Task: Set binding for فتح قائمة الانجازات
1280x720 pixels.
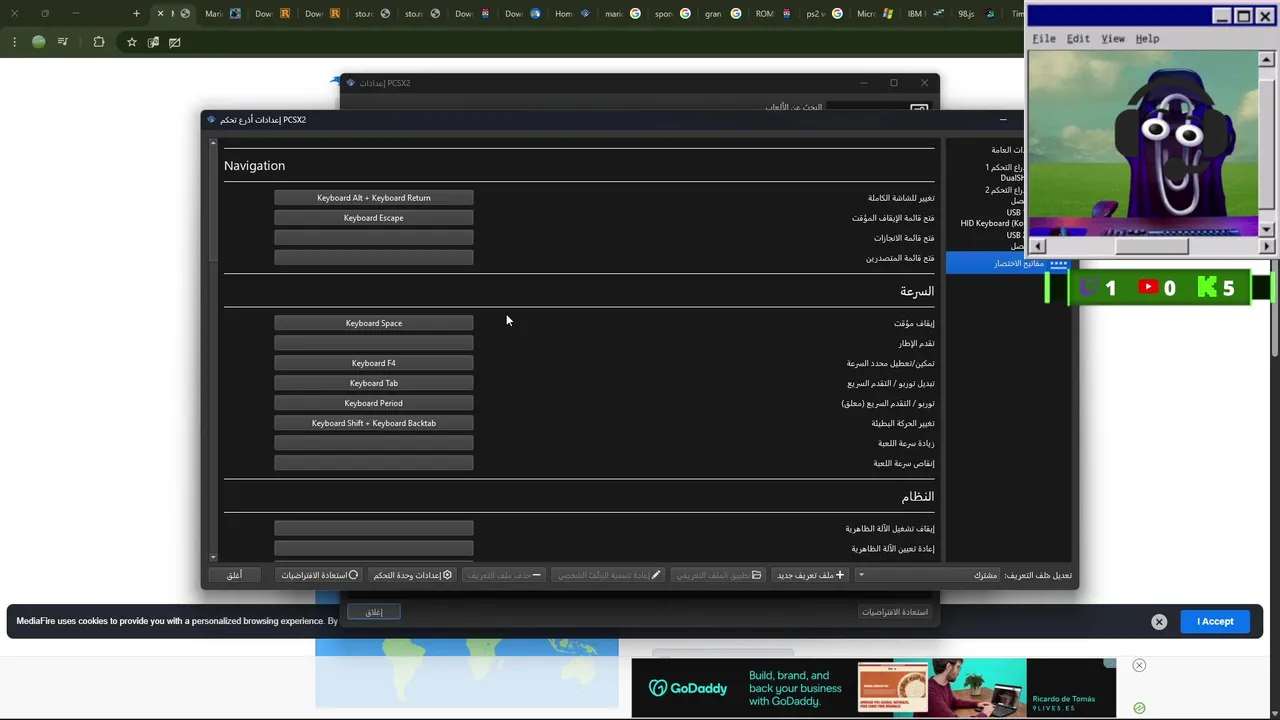Action: 374,238
